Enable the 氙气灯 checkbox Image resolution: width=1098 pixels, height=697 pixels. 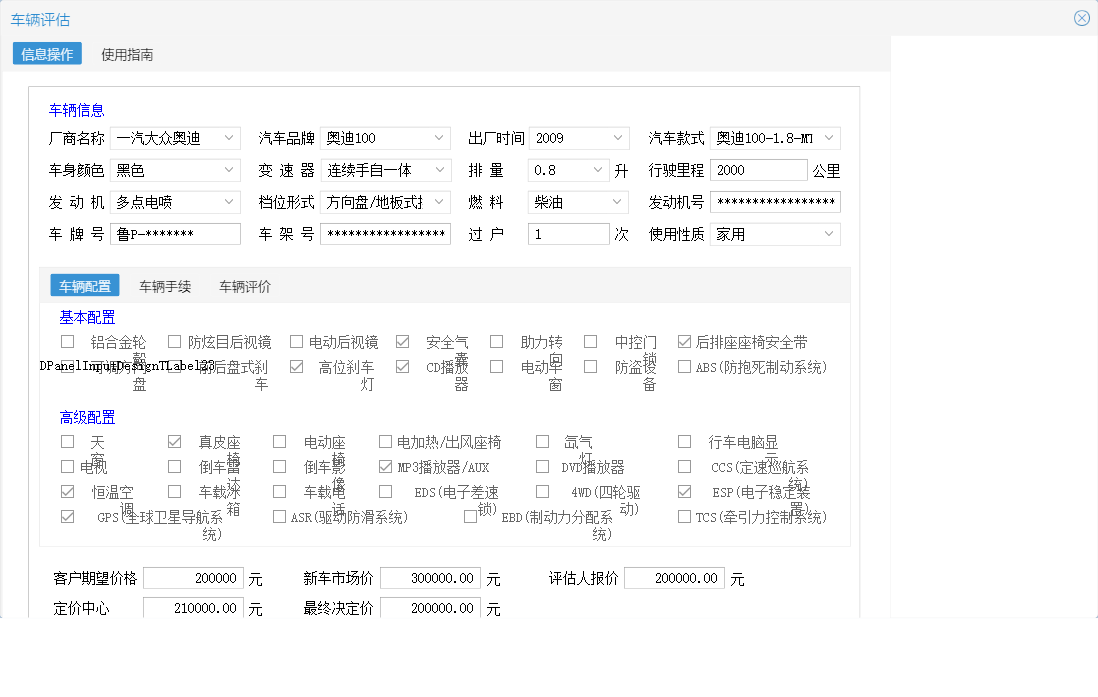[x=541, y=441]
